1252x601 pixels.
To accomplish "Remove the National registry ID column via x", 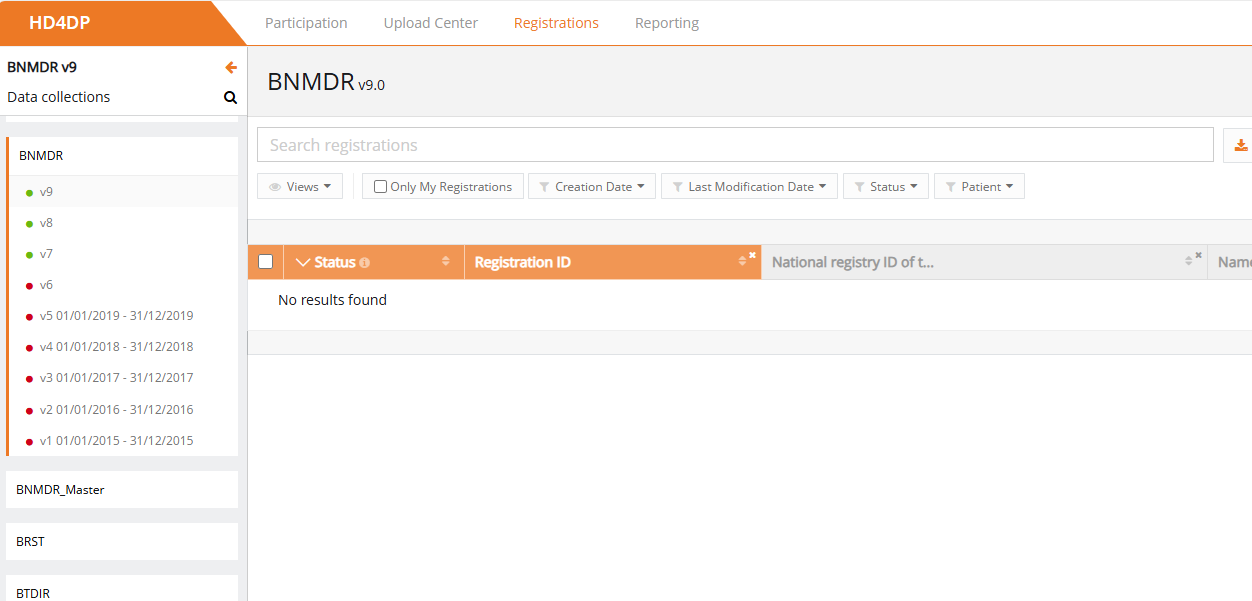I will tap(1199, 256).
